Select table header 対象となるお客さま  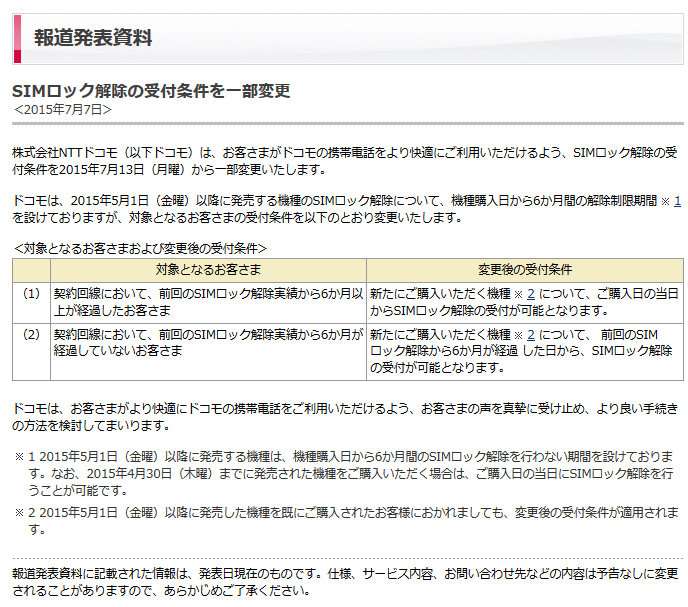tap(208, 269)
